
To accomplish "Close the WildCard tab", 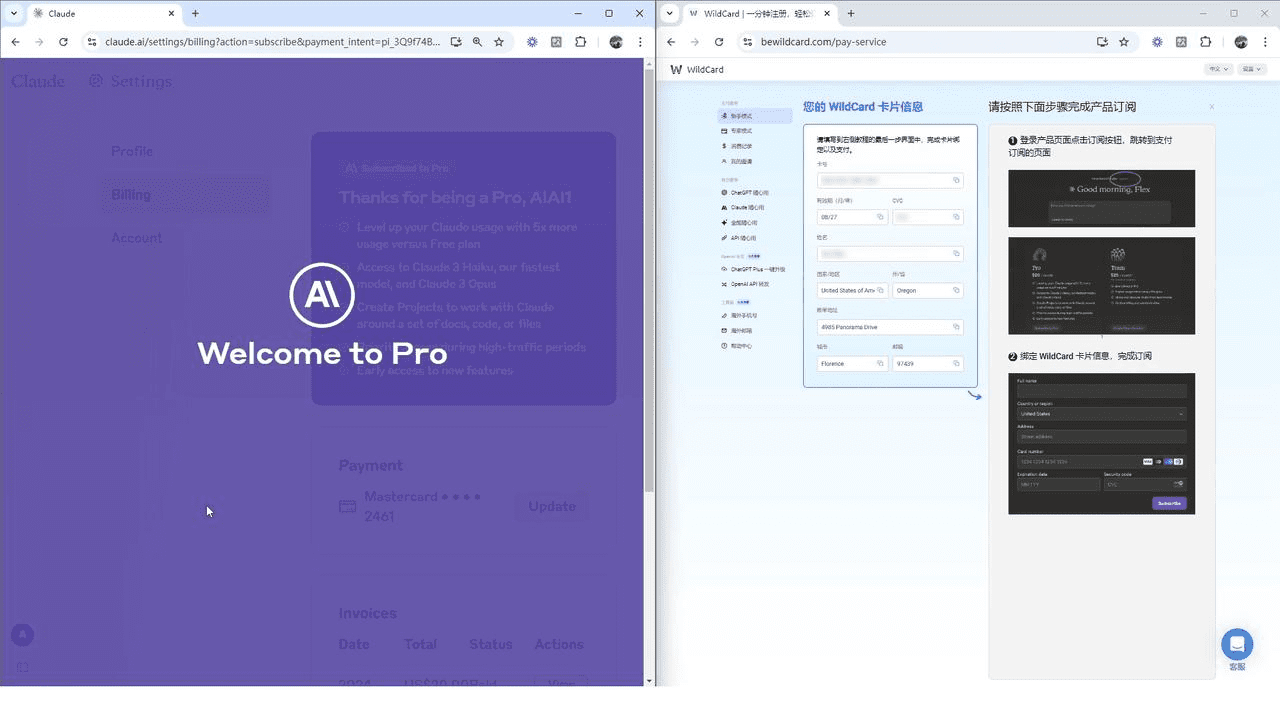I will [x=828, y=14].
